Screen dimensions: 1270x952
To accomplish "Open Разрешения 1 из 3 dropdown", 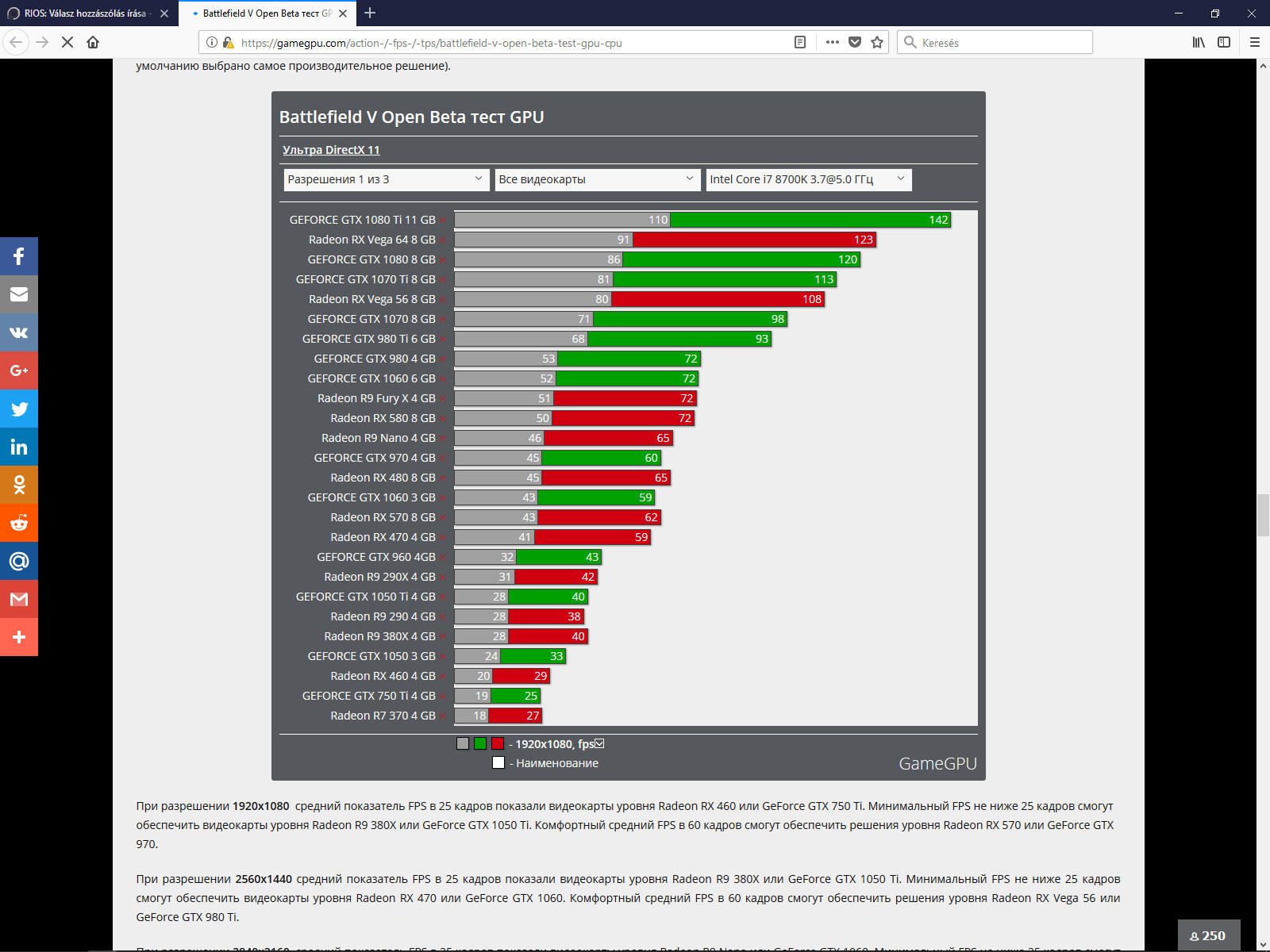I will point(385,179).
